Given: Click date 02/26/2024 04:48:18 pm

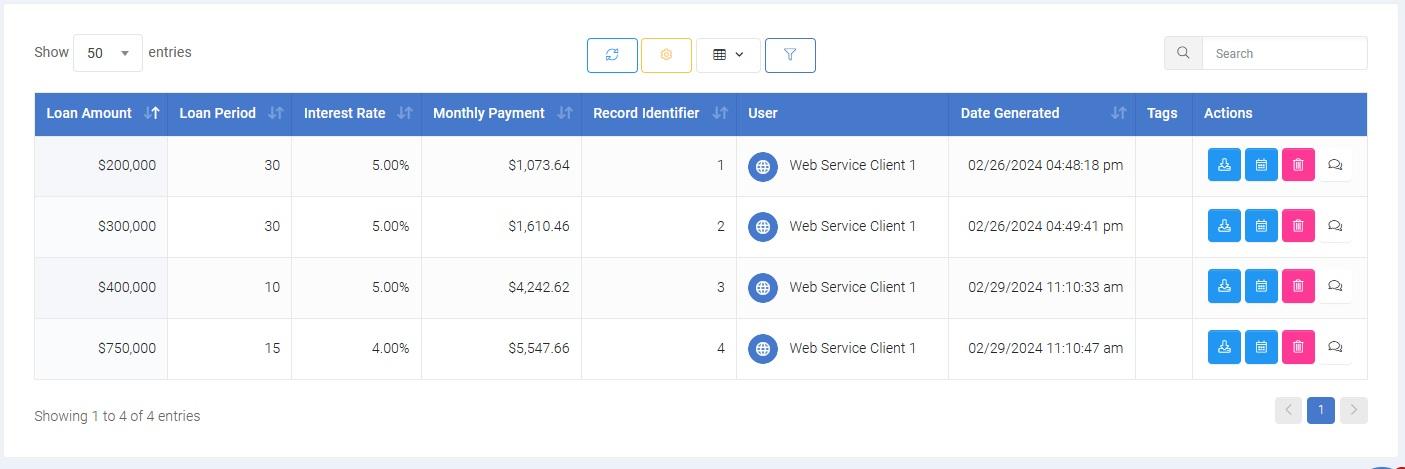Looking at the screenshot, I should point(1045,166).
